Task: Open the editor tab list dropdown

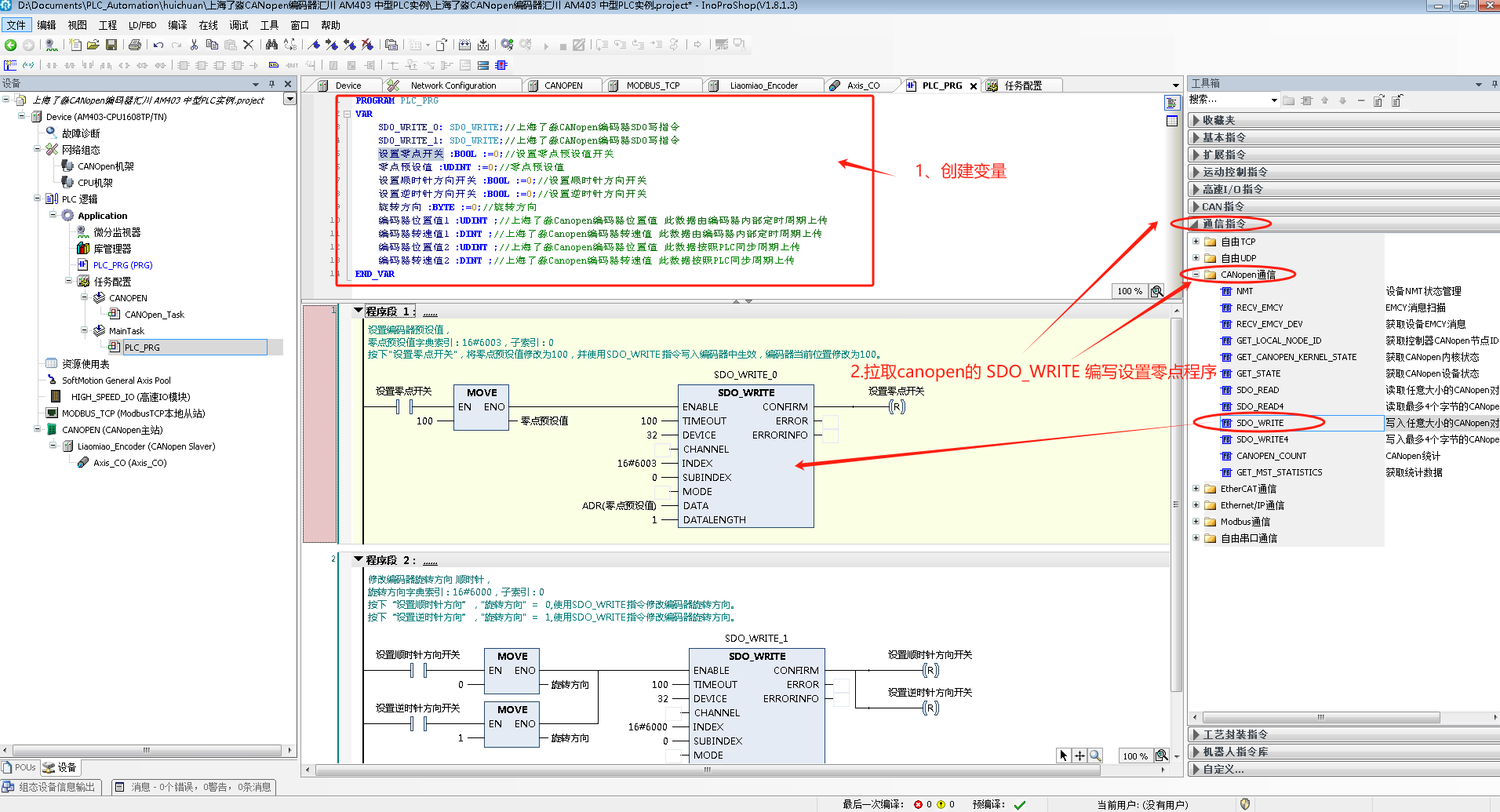Action: [1175, 86]
